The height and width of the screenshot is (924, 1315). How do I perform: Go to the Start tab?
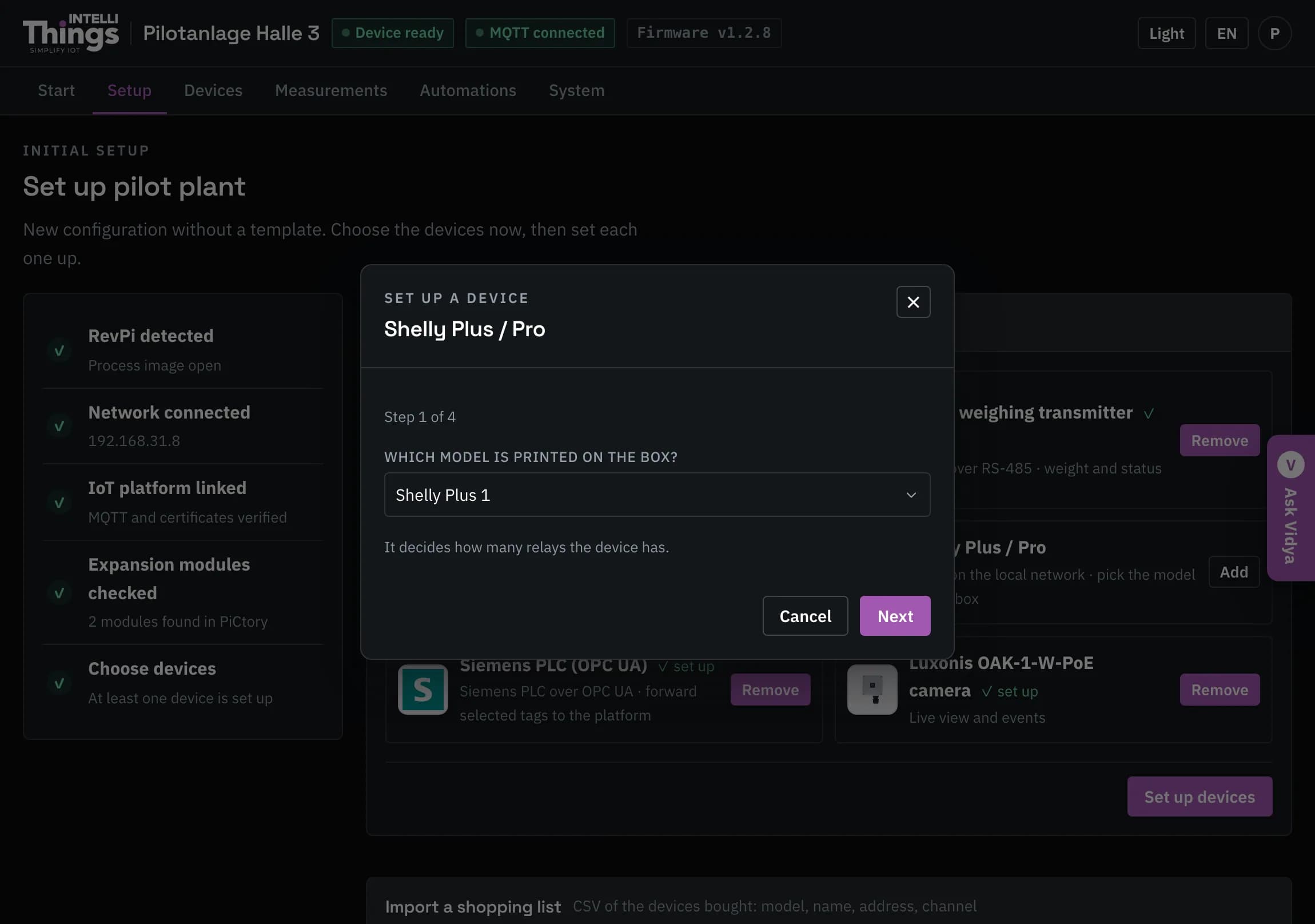tap(56, 90)
